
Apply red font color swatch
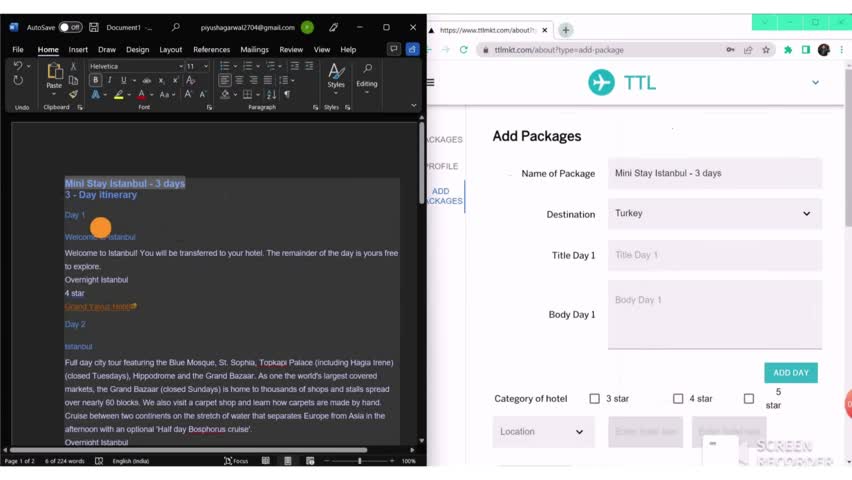click(x=141, y=95)
